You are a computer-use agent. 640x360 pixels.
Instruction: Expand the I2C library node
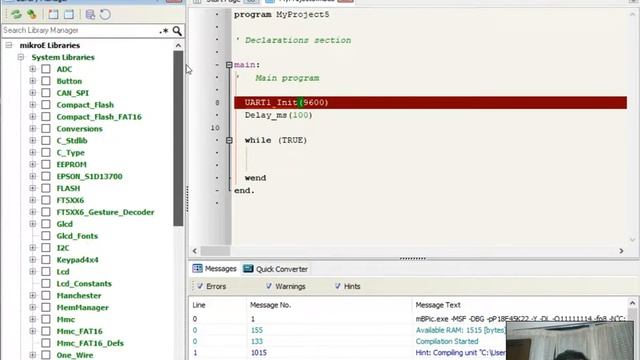click(x=33, y=248)
